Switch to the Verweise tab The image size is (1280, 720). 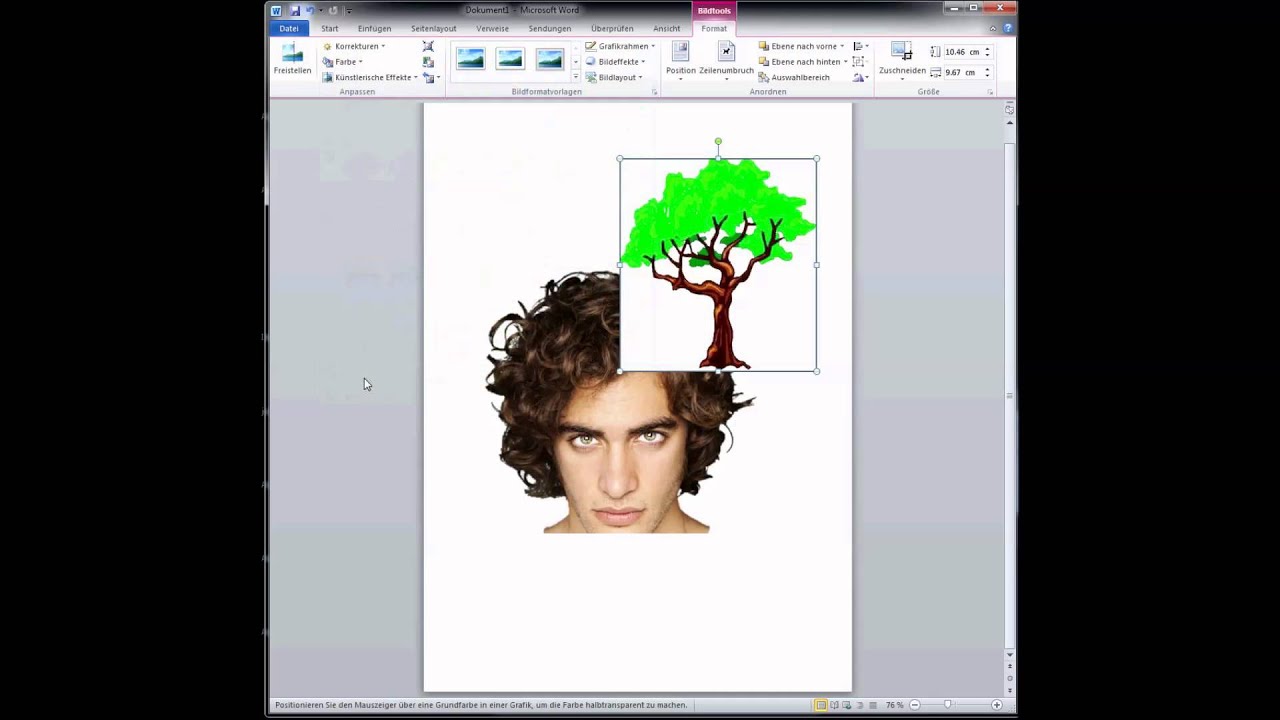tap(492, 28)
